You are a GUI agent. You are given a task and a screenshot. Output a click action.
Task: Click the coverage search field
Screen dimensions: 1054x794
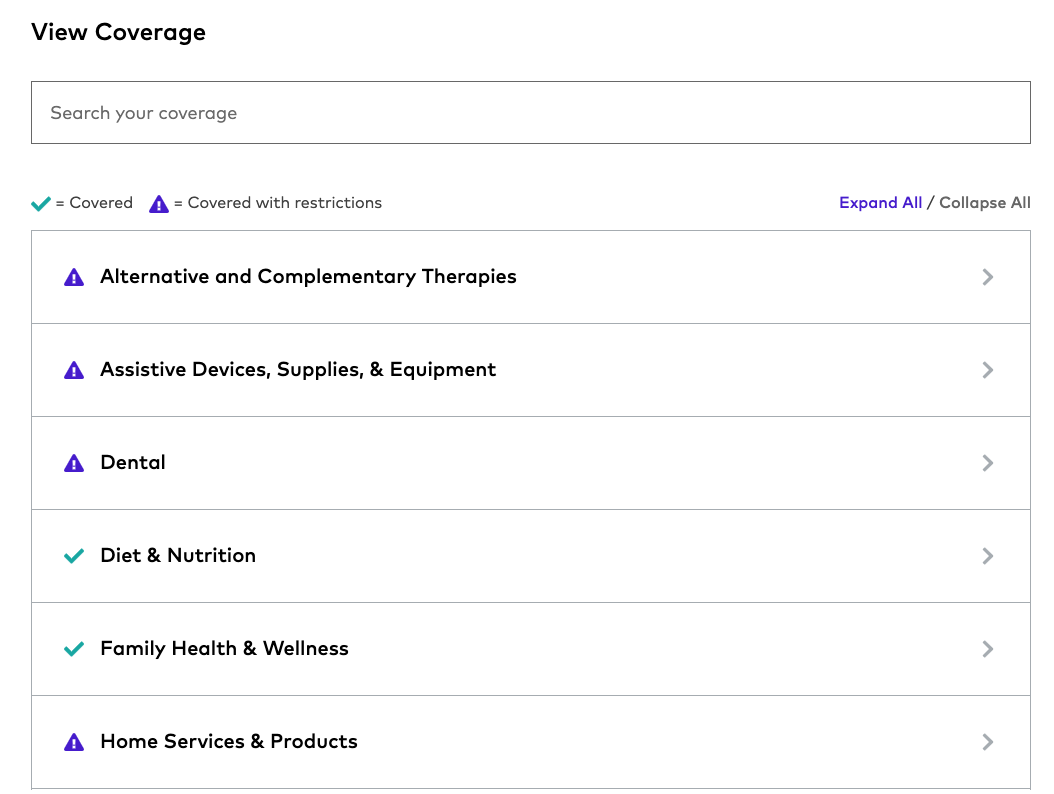(x=530, y=112)
